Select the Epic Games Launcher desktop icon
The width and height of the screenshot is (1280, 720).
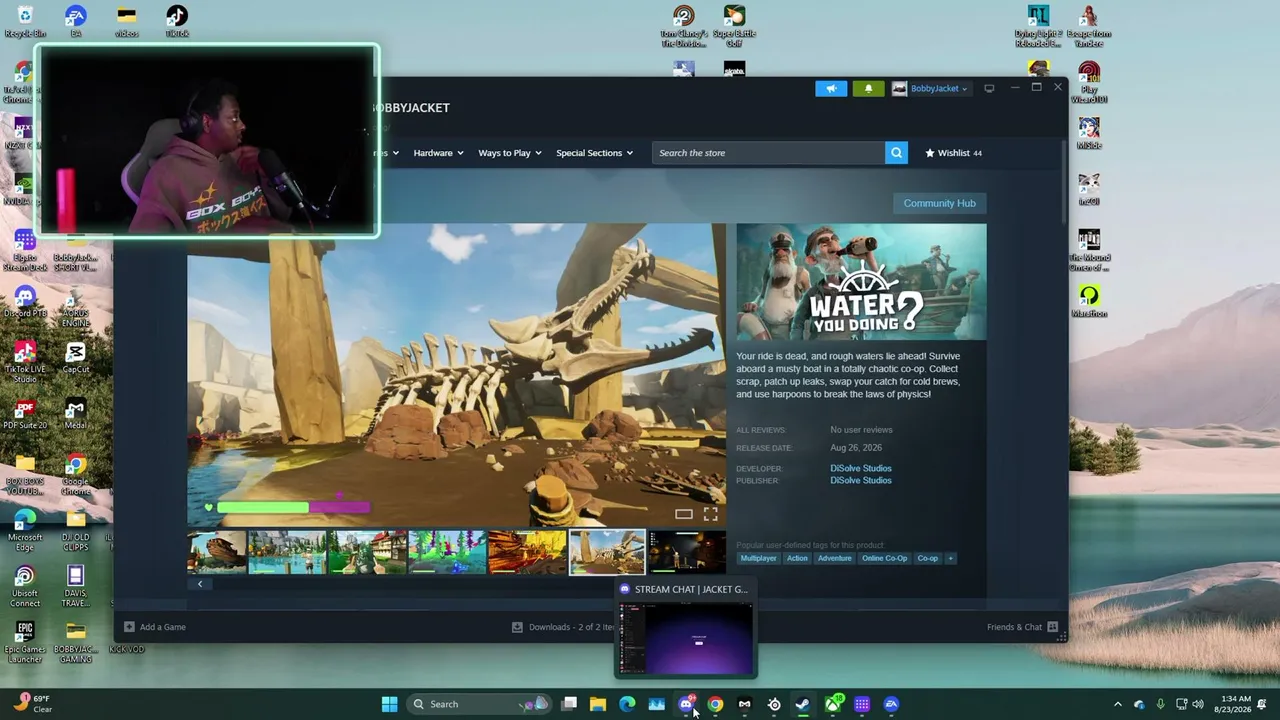tap(25, 641)
